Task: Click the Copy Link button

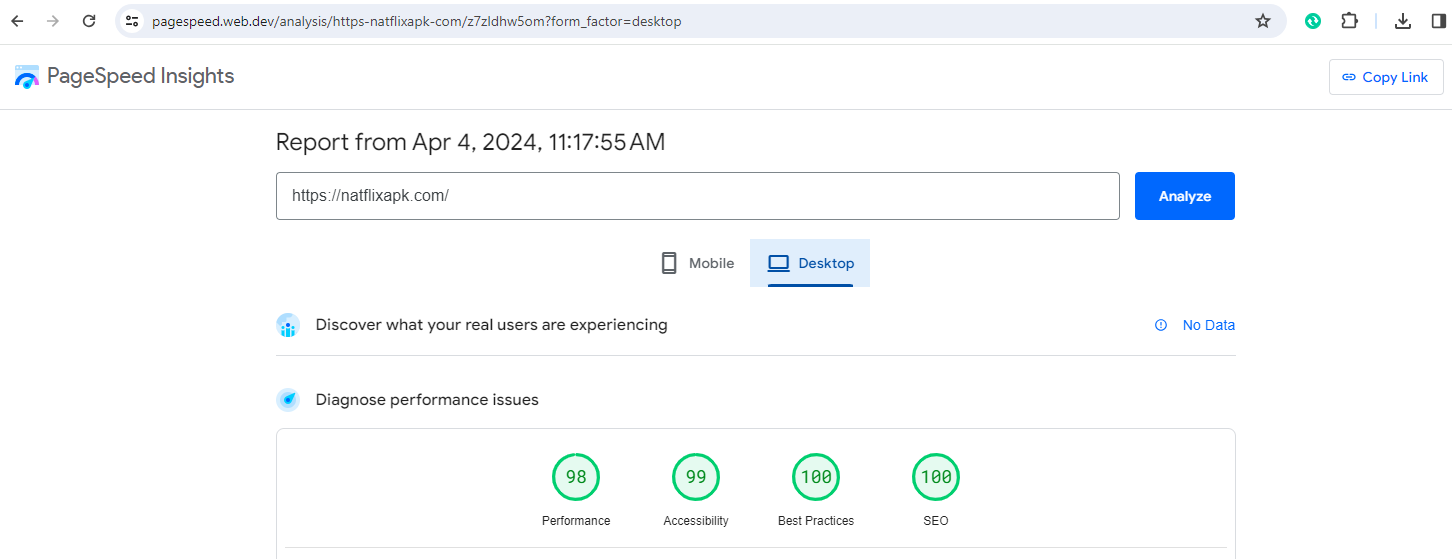Action: [1385, 77]
